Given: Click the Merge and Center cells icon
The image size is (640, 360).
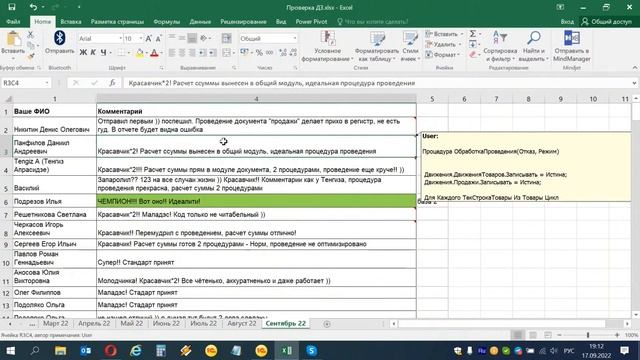Looking at the screenshot, I should click(x=226, y=53).
